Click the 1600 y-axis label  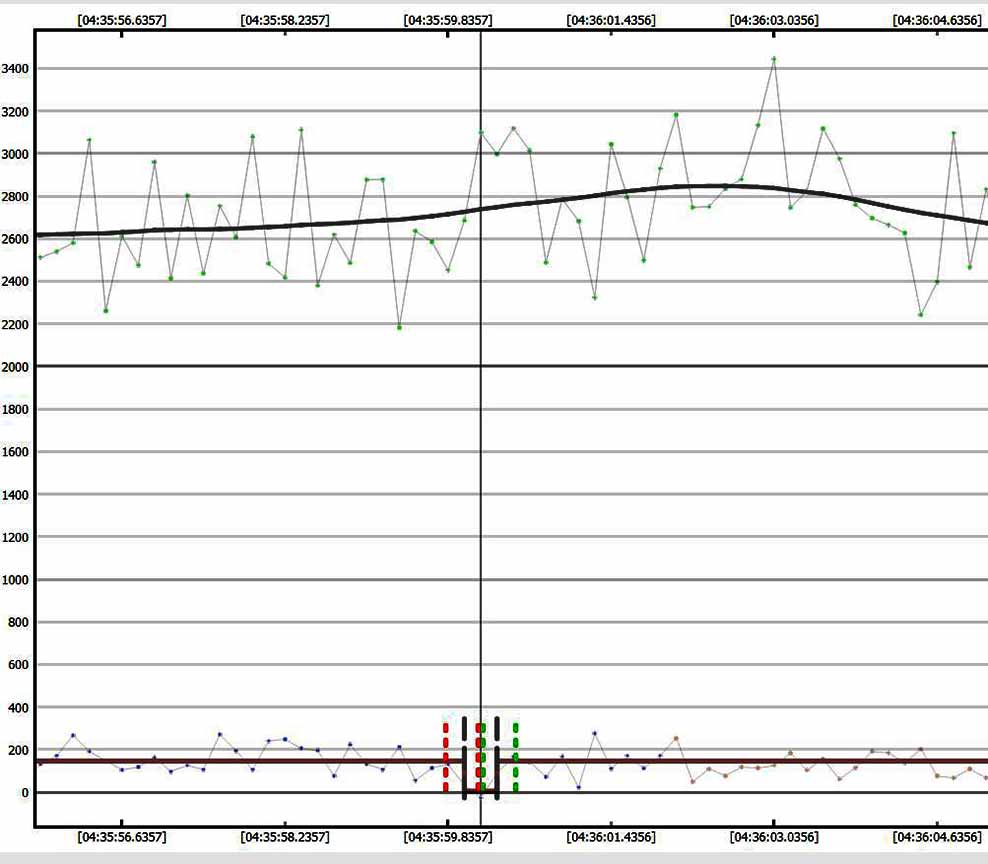click(14, 452)
